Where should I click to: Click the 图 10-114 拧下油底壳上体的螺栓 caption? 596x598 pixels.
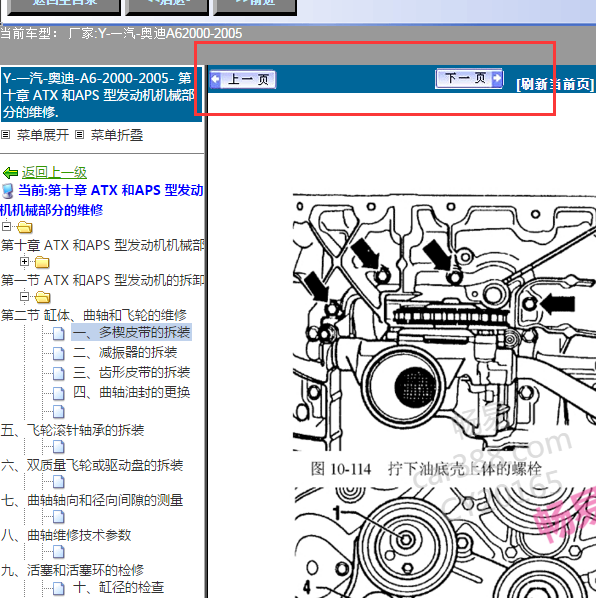click(426, 469)
